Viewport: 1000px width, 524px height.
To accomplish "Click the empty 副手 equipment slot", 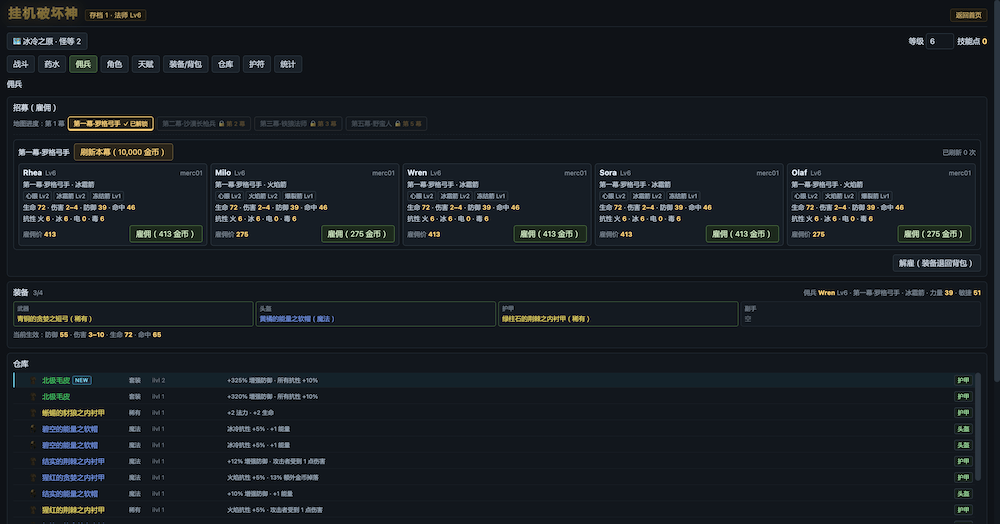I will (860, 314).
